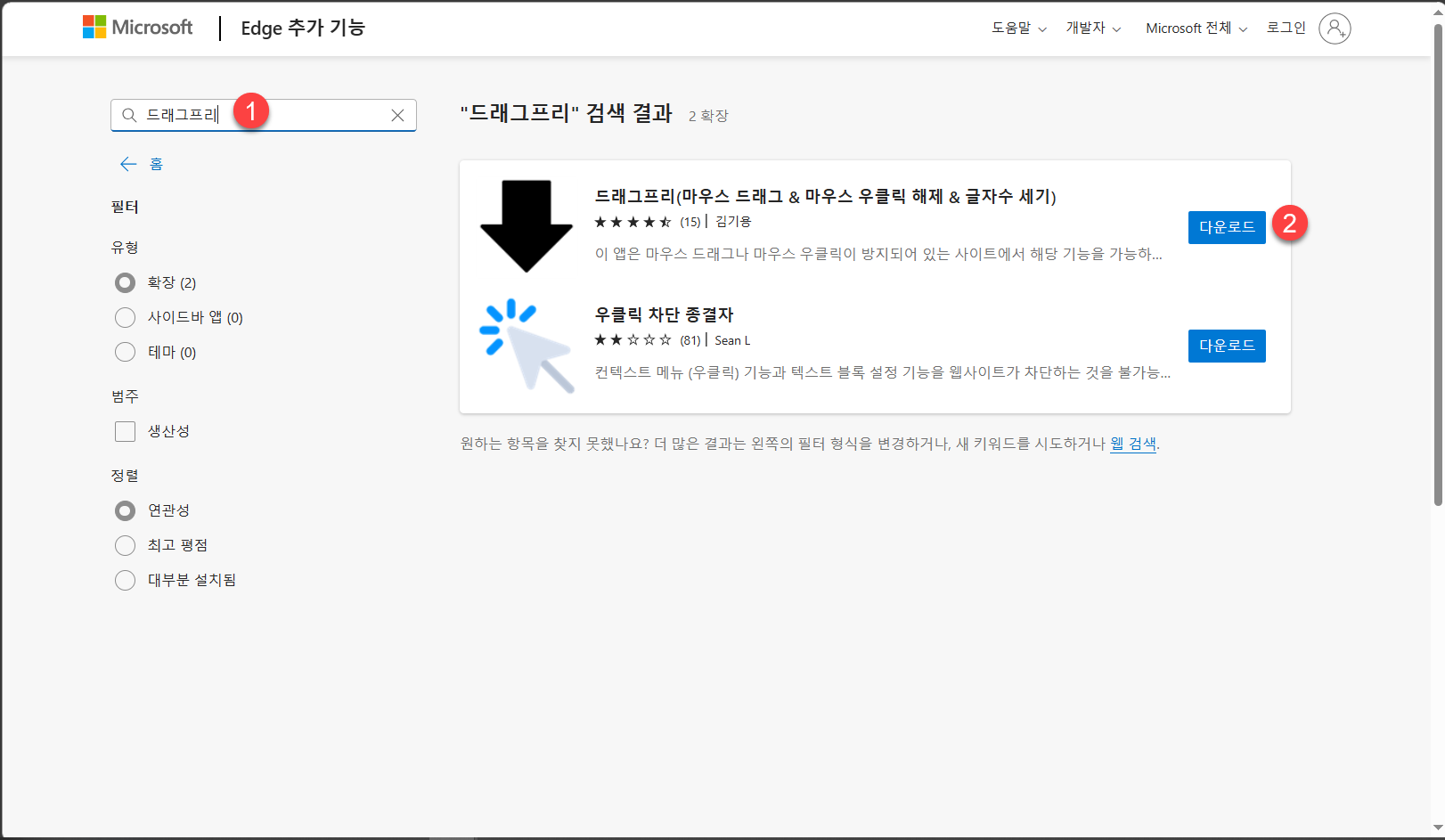This screenshot has height=840, width=1445.
Task: Download the 우클릭 차단 종결자 extension
Action: 1227,346
